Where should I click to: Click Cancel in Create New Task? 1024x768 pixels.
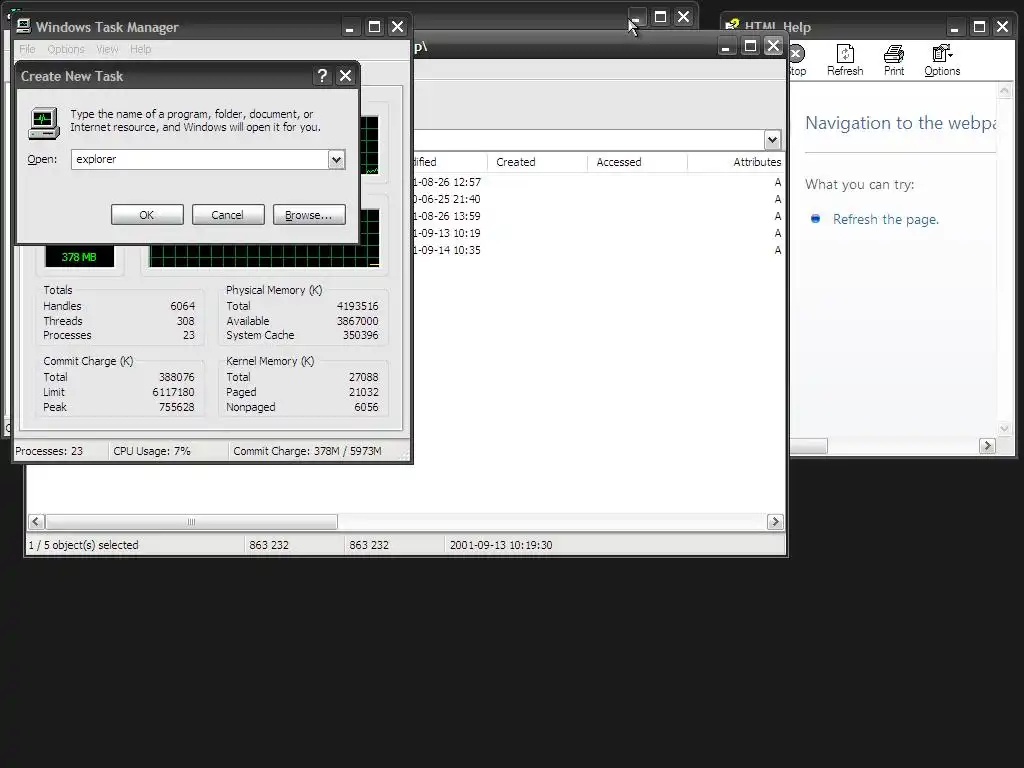pyautogui.click(x=228, y=215)
